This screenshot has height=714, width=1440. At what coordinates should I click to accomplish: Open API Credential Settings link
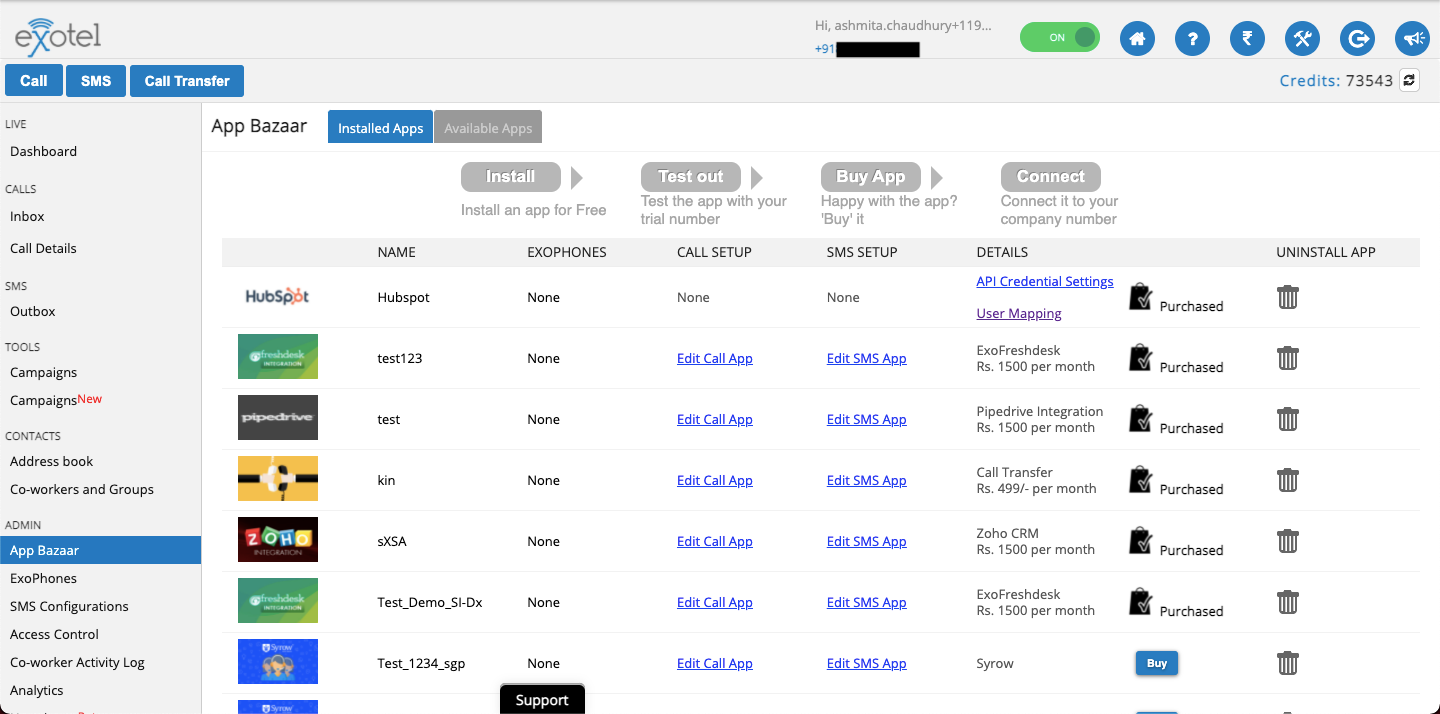[1045, 281]
